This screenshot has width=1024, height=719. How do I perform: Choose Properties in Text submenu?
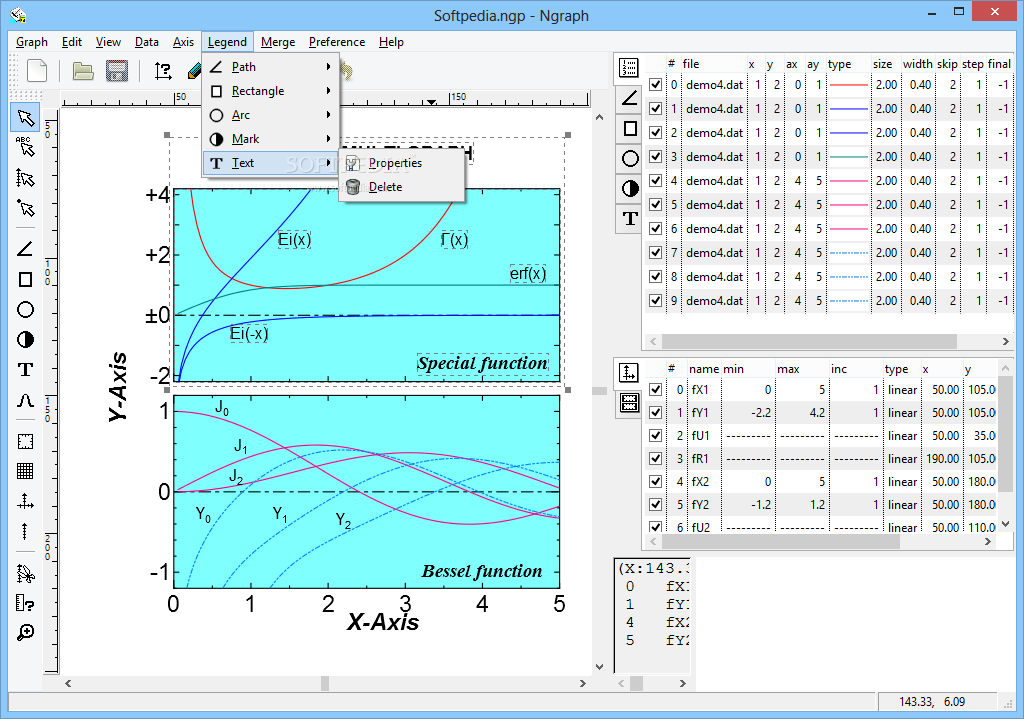point(402,163)
